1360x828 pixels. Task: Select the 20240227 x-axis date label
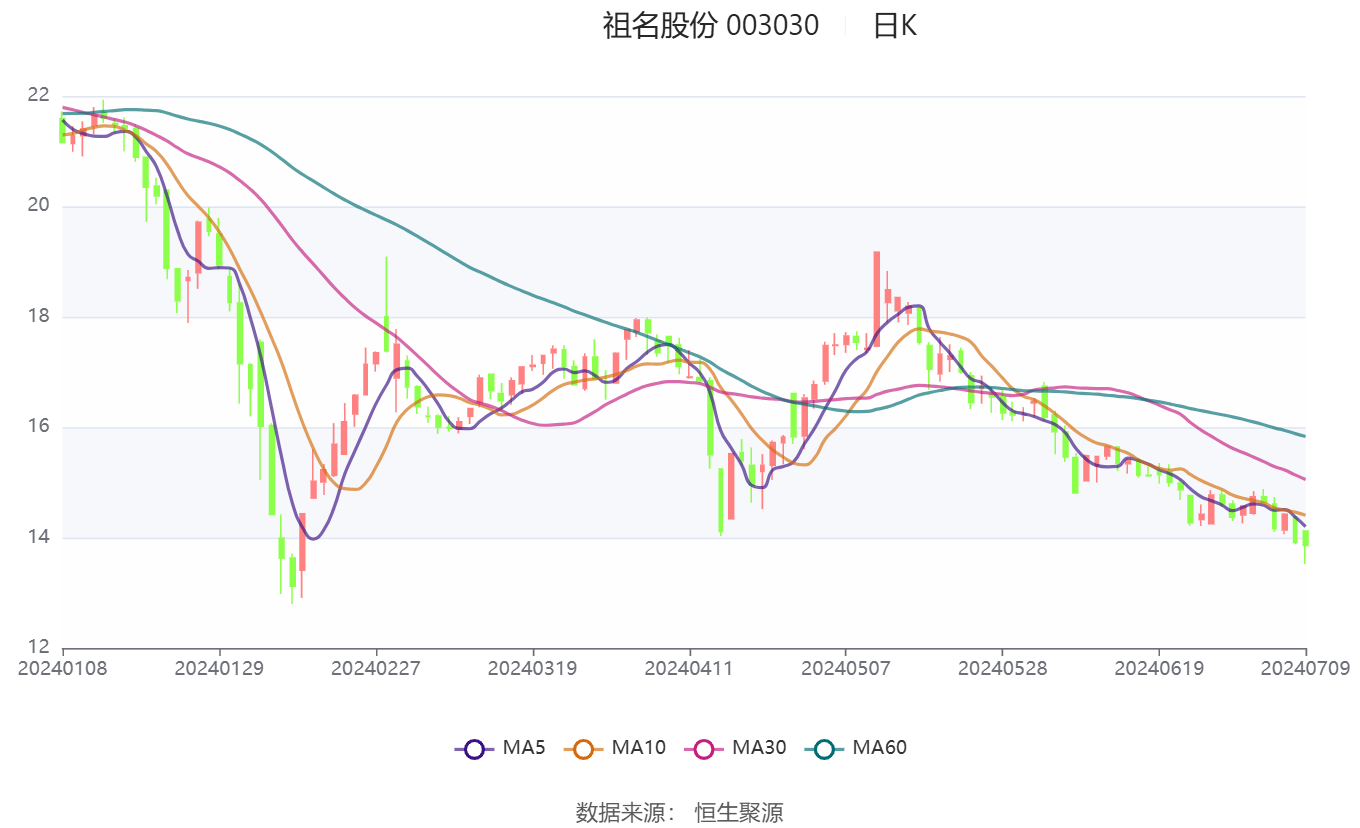pos(376,668)
